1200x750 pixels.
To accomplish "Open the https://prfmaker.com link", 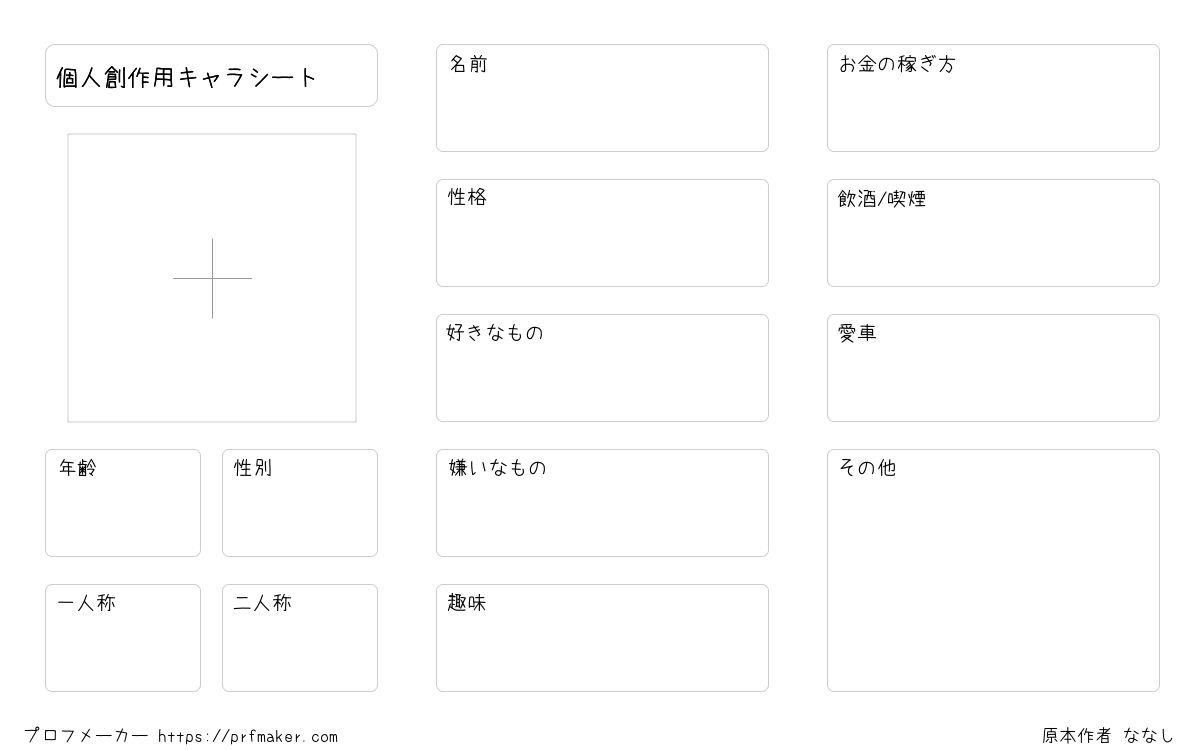I will 248,737.
